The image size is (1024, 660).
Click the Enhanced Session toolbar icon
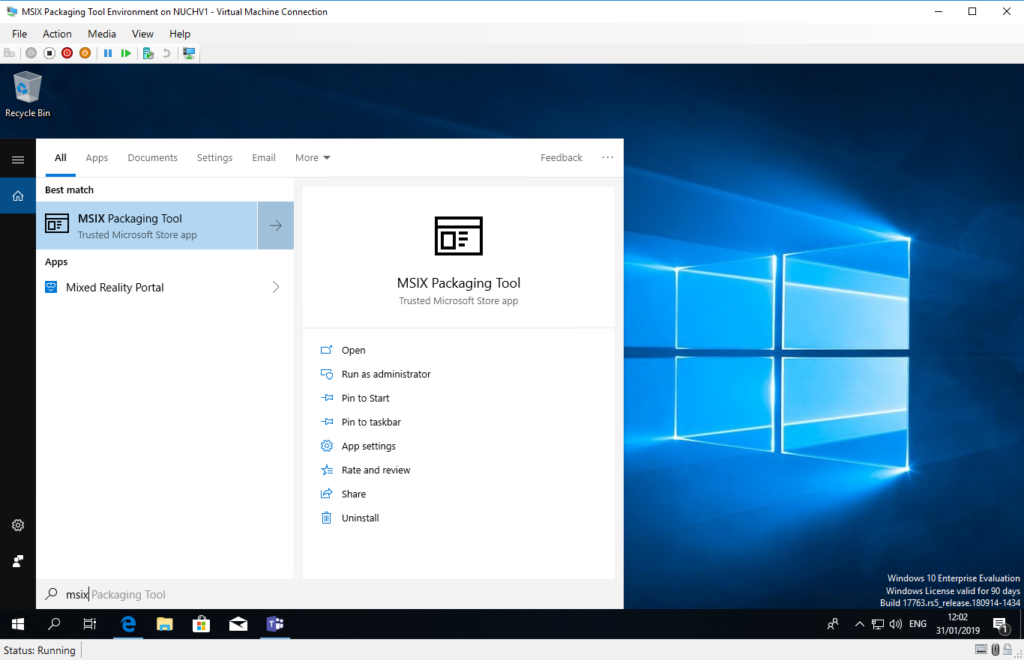[x=189, y=53]
